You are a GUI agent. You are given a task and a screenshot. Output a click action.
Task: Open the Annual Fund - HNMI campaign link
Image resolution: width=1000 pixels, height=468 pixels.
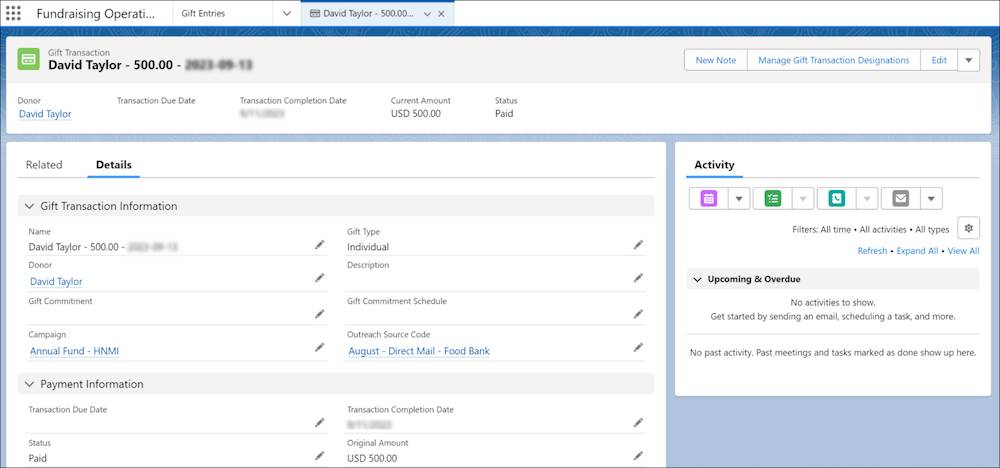(x=74, y=351)
